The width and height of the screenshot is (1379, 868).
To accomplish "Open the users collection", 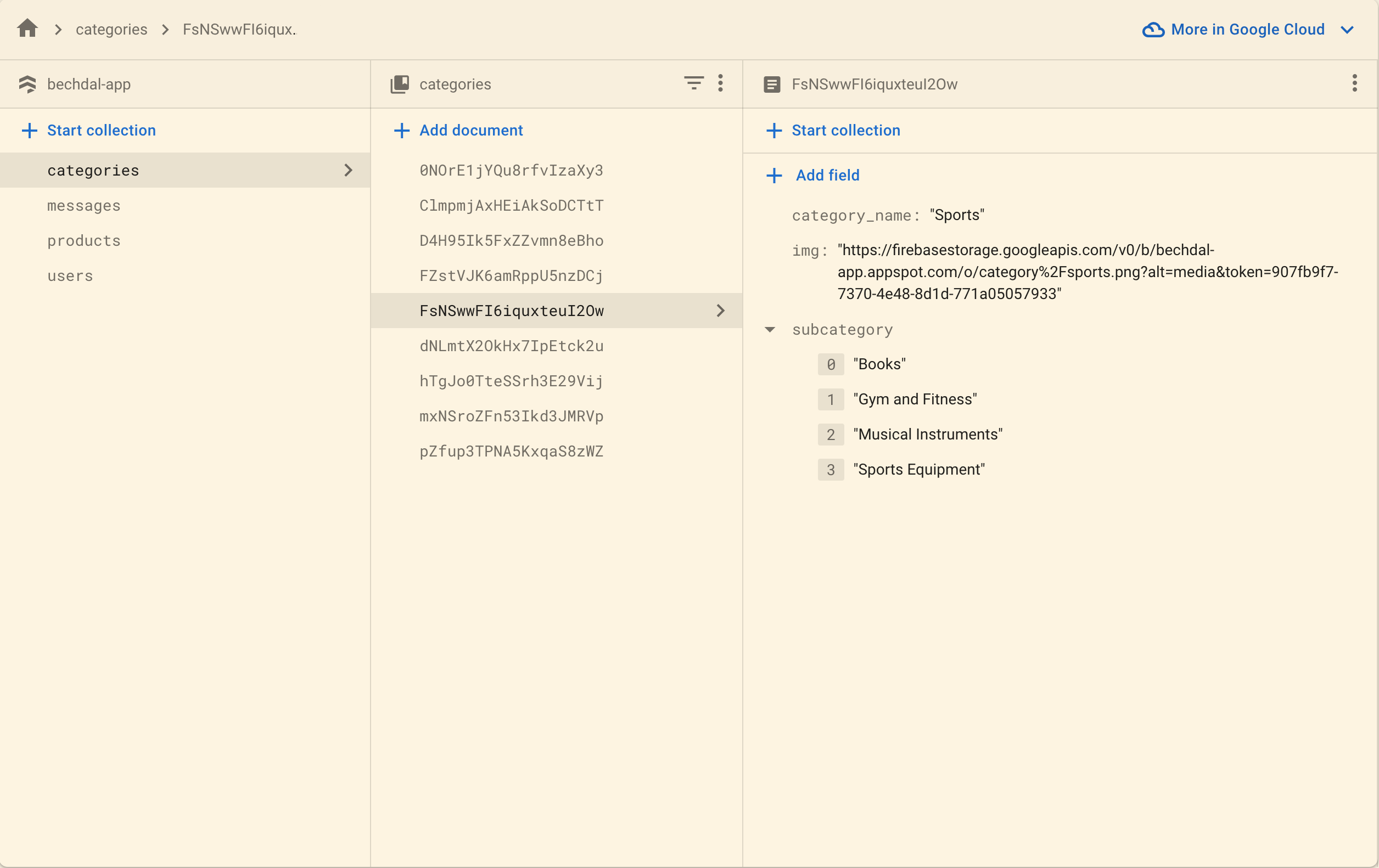I will (70, 276).
